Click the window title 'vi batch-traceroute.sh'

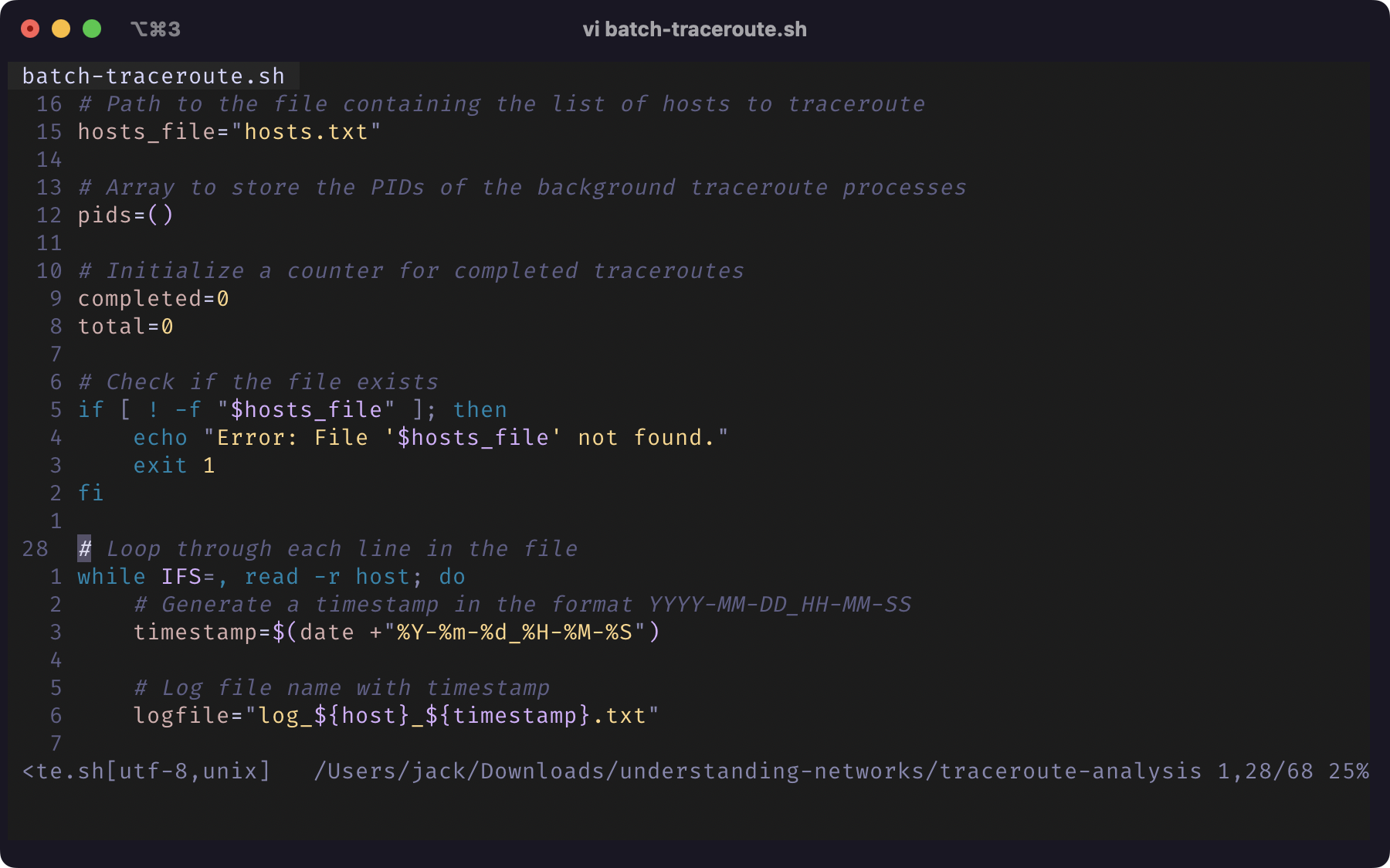[694, 29]
